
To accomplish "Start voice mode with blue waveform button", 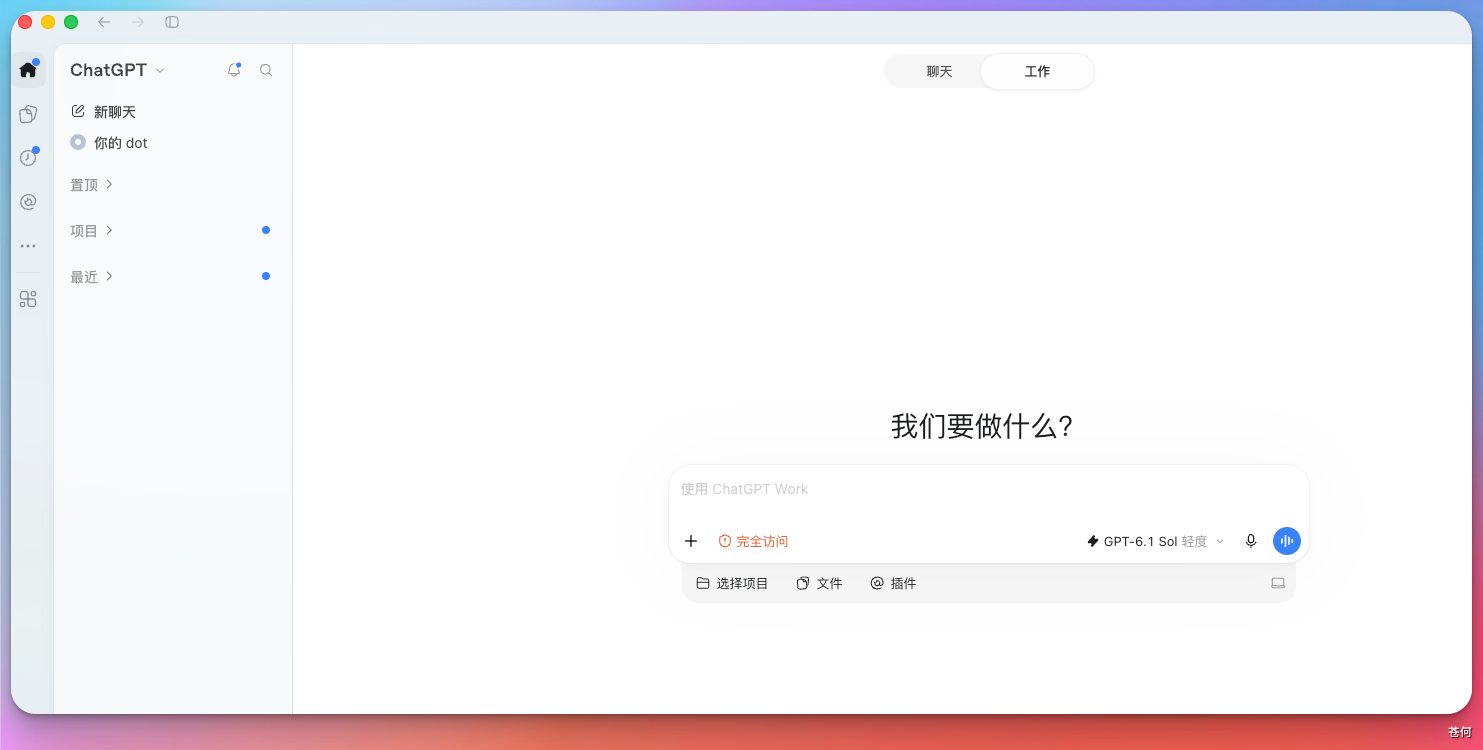I will [1287, 541].
